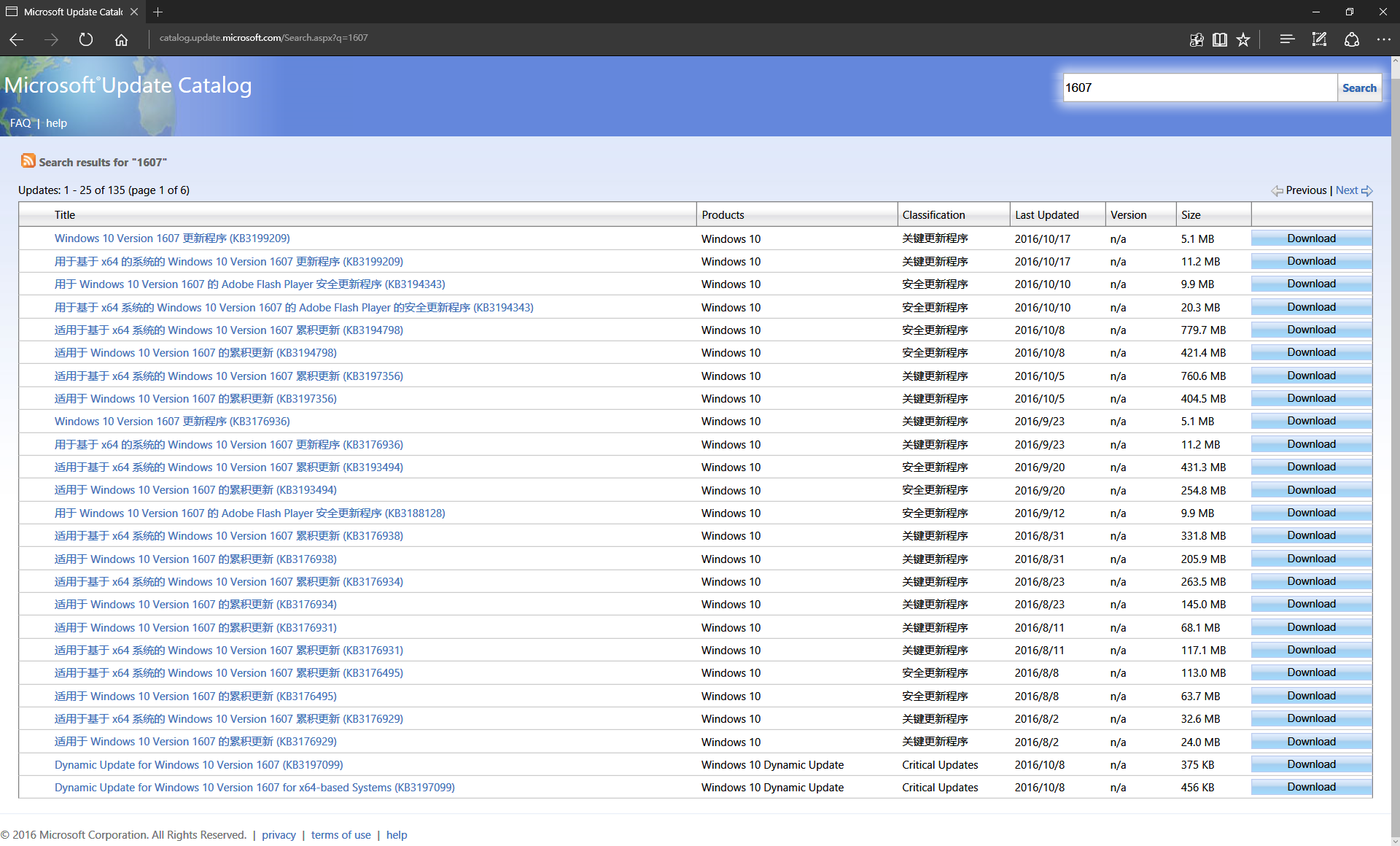Go to browser home page
Image resolution: width=1400 pixels, height=846 pixels.
[121, 39]
